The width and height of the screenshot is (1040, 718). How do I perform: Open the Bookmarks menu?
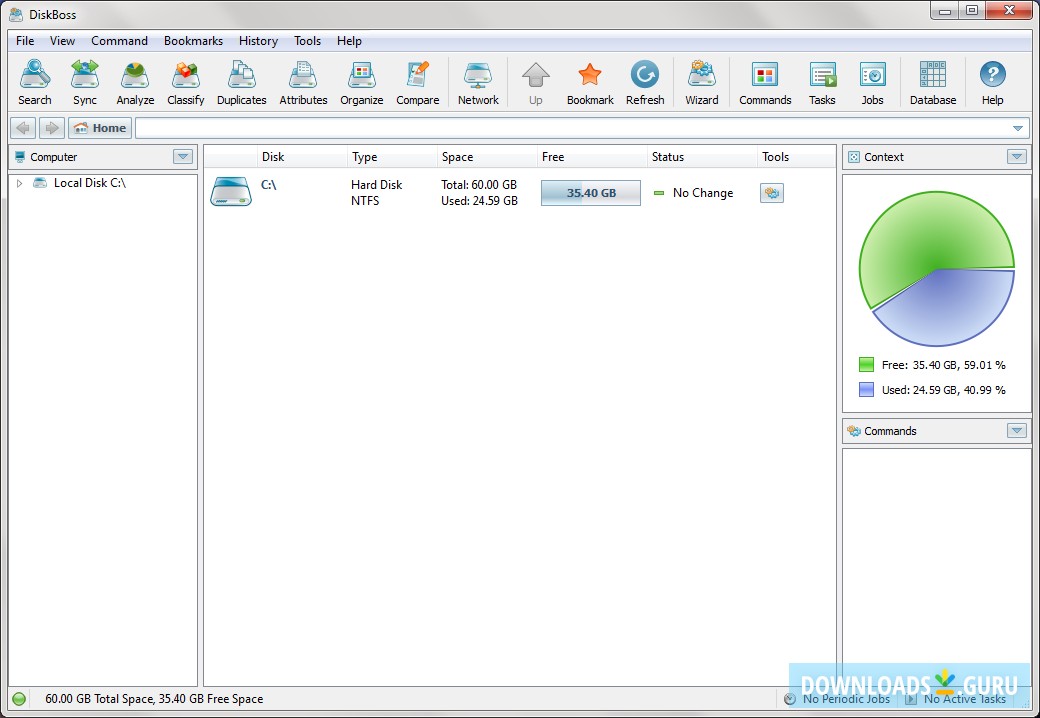tap(193, 40)
